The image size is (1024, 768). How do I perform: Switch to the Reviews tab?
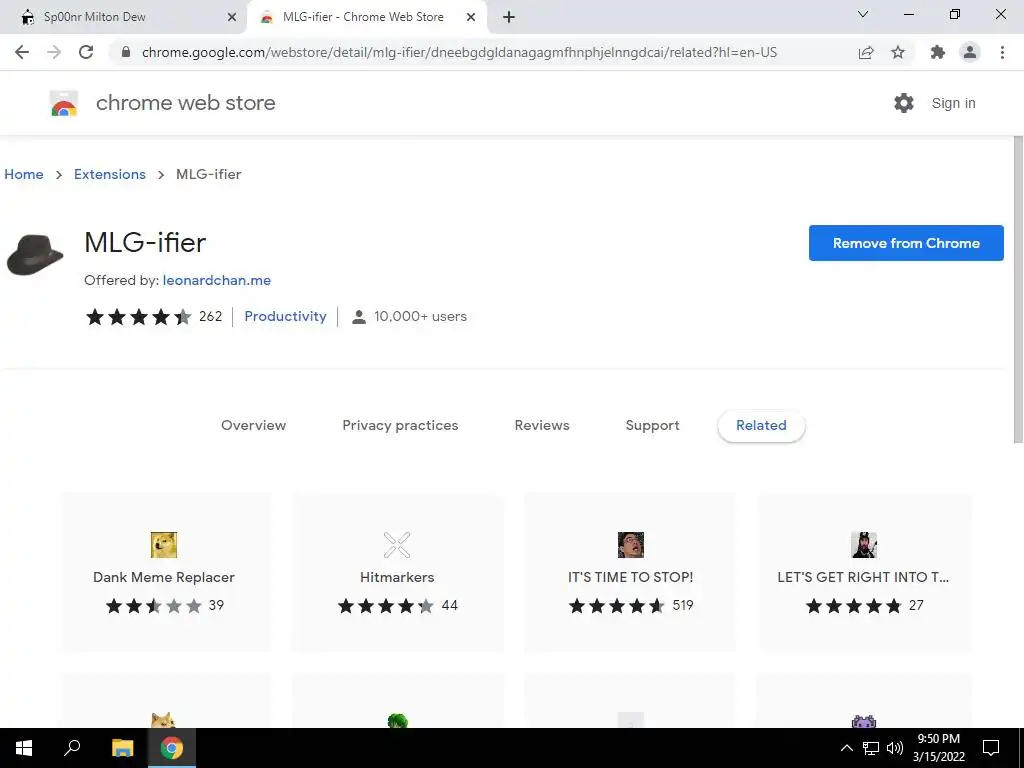[x=542, y=425]
